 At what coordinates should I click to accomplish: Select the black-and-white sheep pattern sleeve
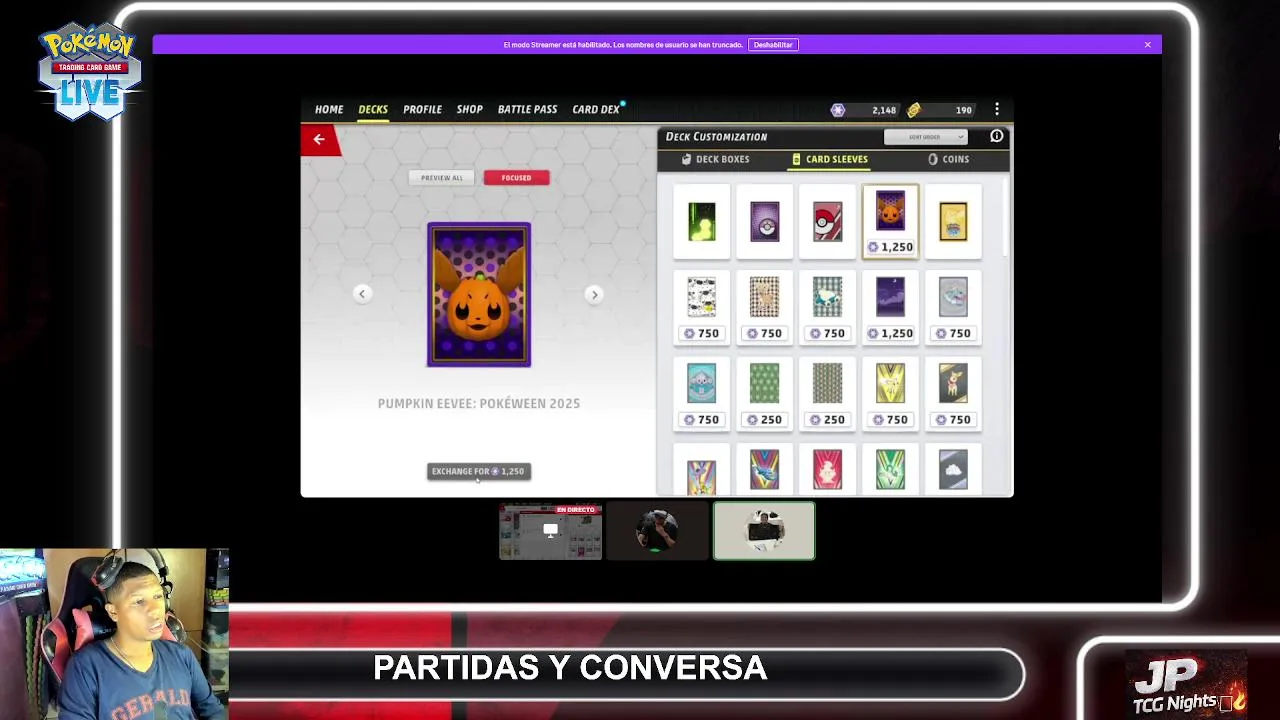[x=702, y=308]
